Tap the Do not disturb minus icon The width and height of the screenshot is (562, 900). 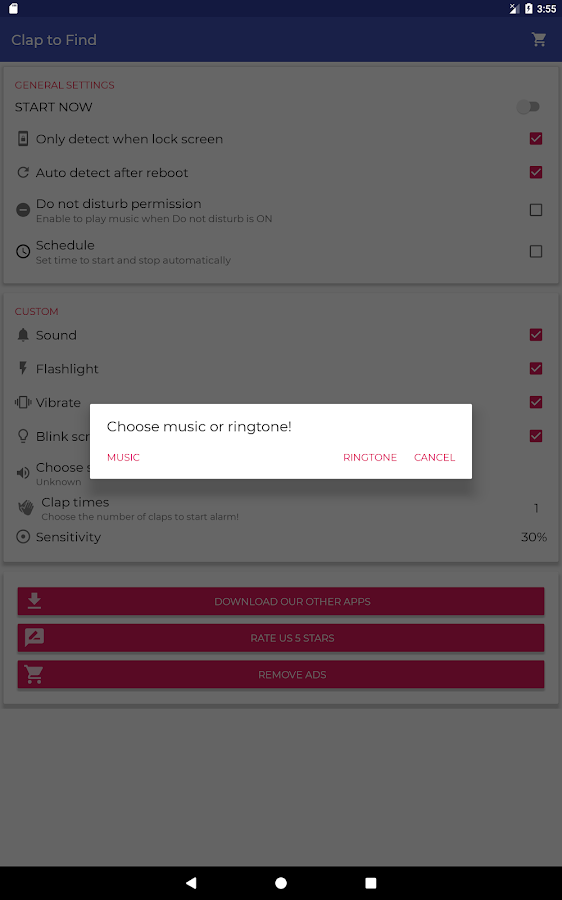[x=23, y=210]
